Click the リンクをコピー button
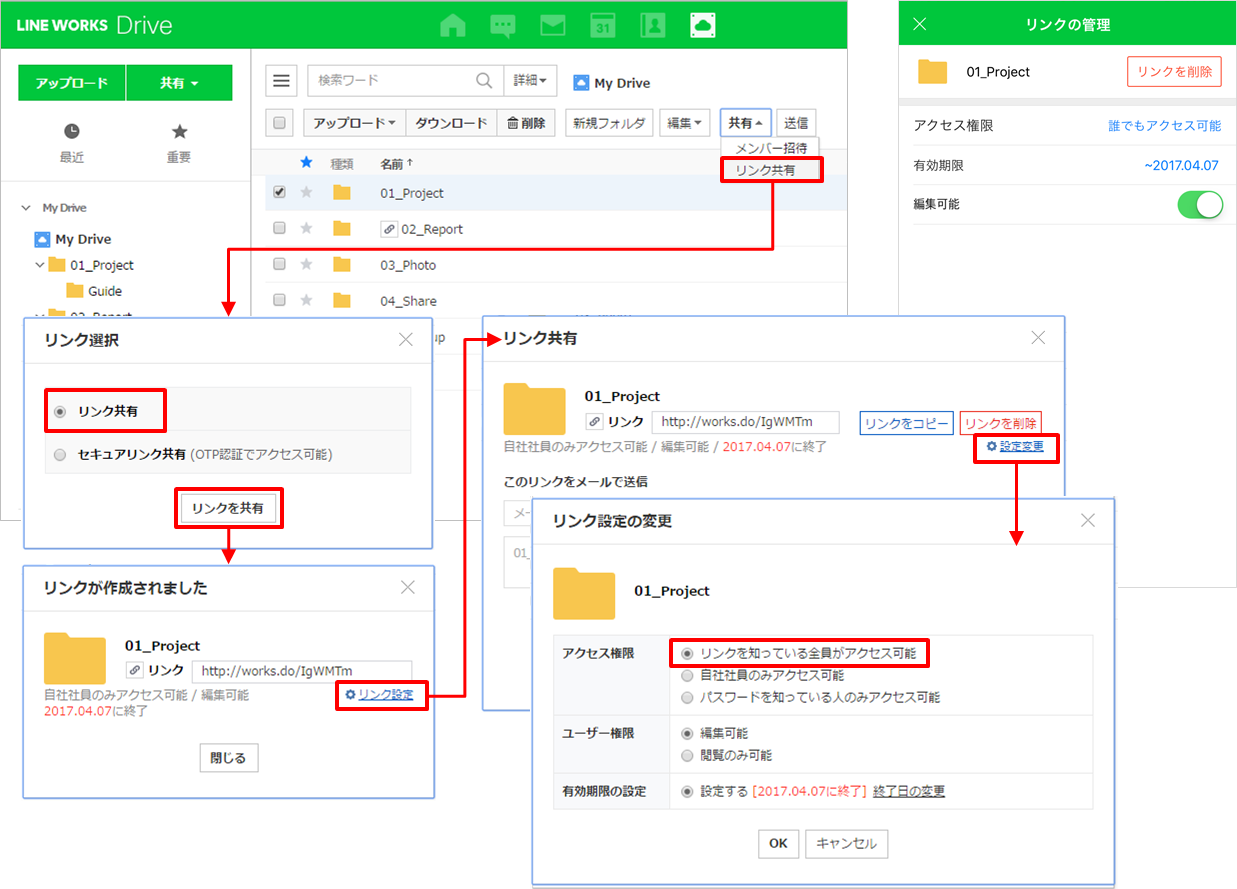This screenshot has height=889, width=1237. [x=906, y=423]
